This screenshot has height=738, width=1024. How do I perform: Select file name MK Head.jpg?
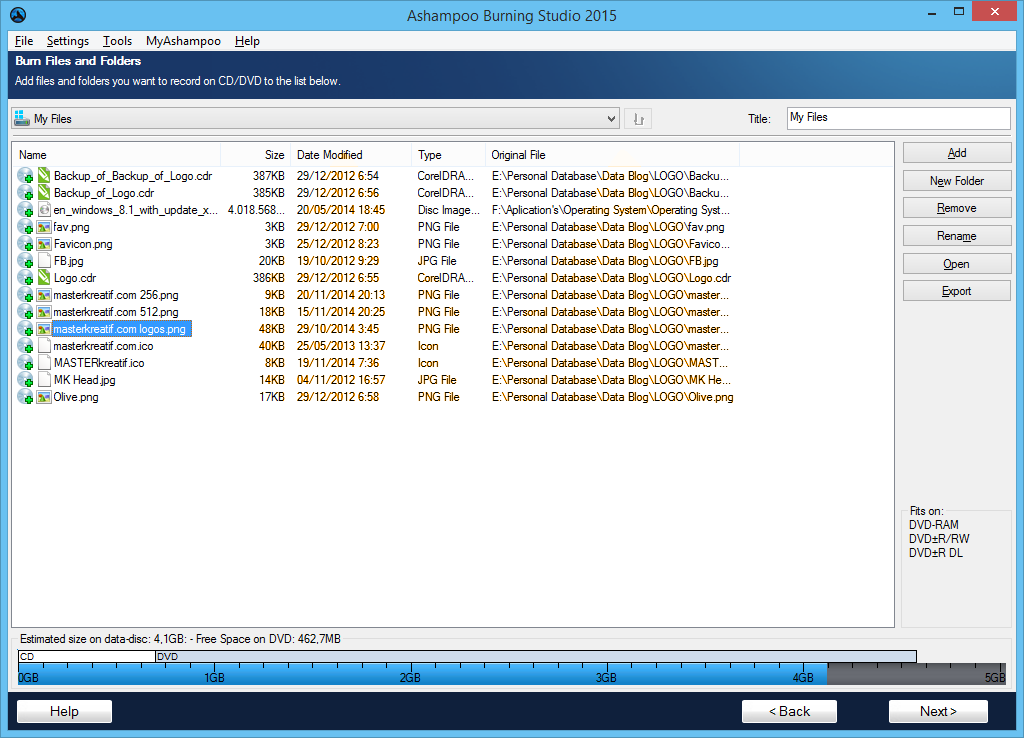tap(84, 379)
